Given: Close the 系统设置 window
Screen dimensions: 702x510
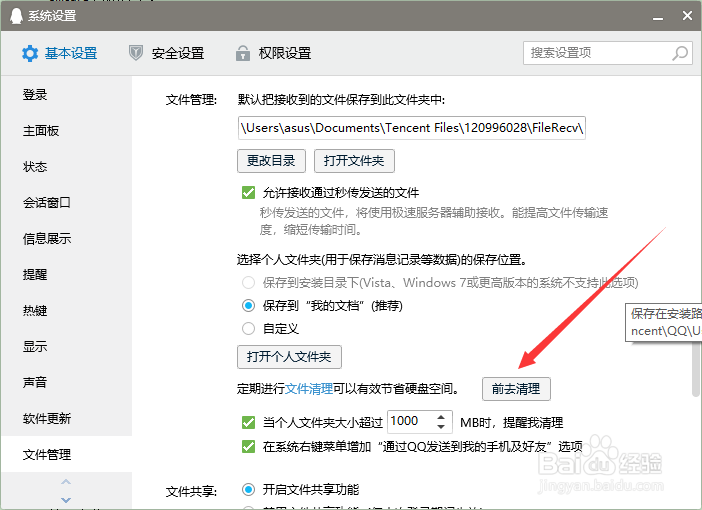Looking at the screenshot, I should coord(687,16).
